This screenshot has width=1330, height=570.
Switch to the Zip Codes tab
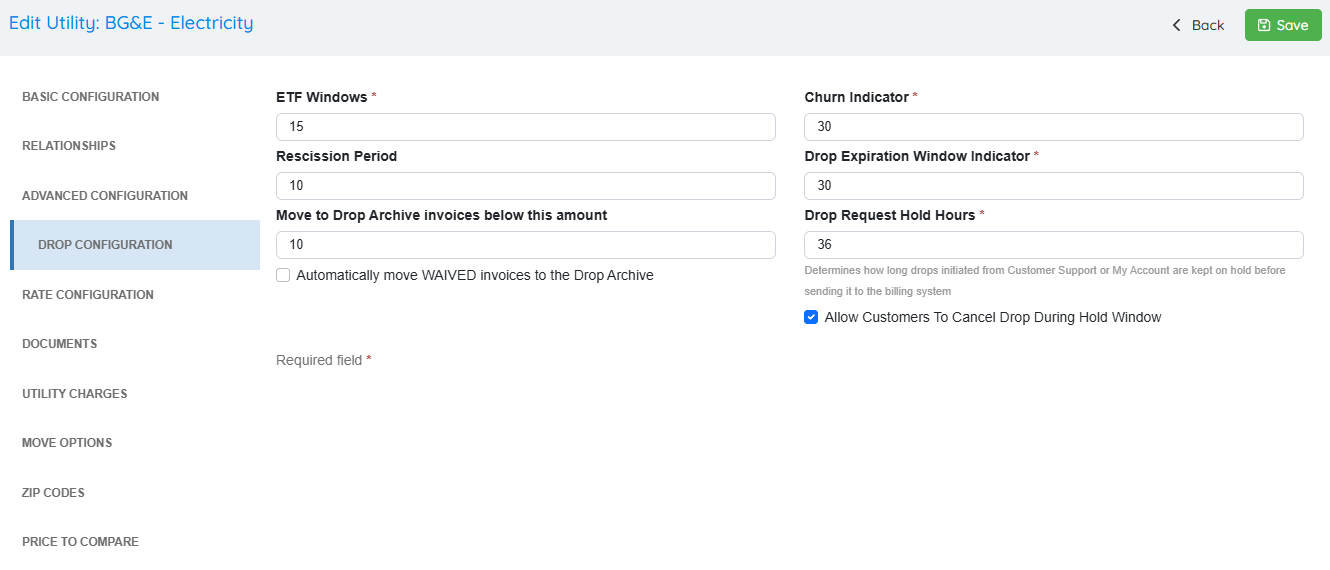pos(53,493)
